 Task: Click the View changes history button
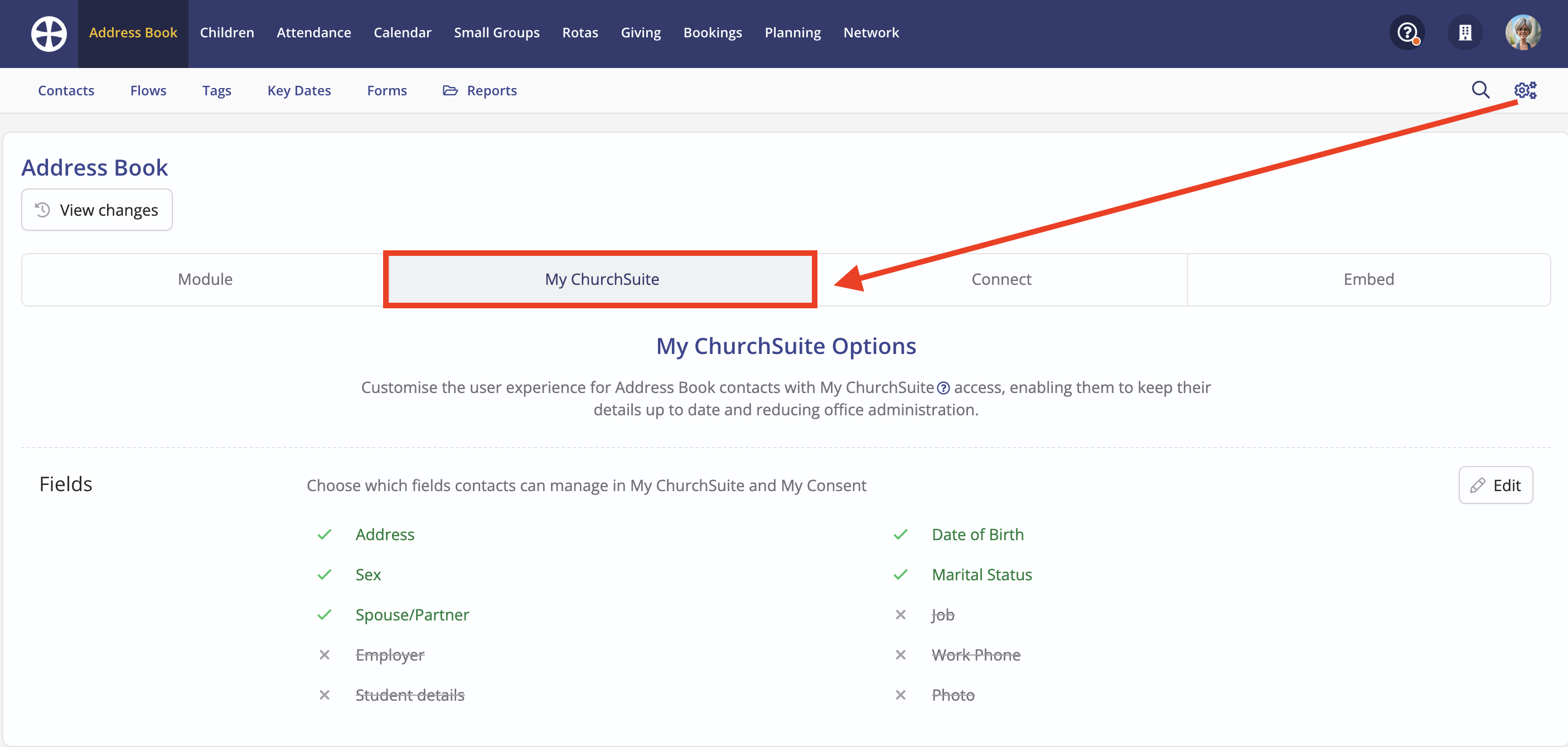tap(97, 210)
